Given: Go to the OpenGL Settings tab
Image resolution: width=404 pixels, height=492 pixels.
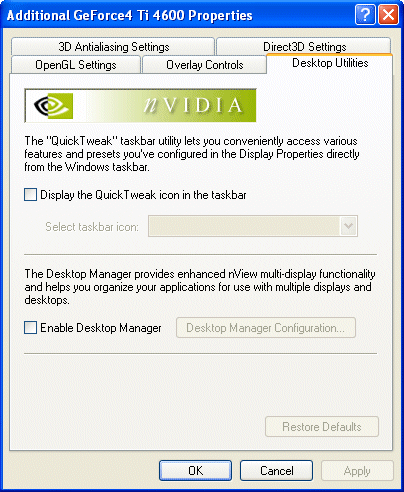Looking at the screenshot, I should pyautogui.click(x=76, y=65).
